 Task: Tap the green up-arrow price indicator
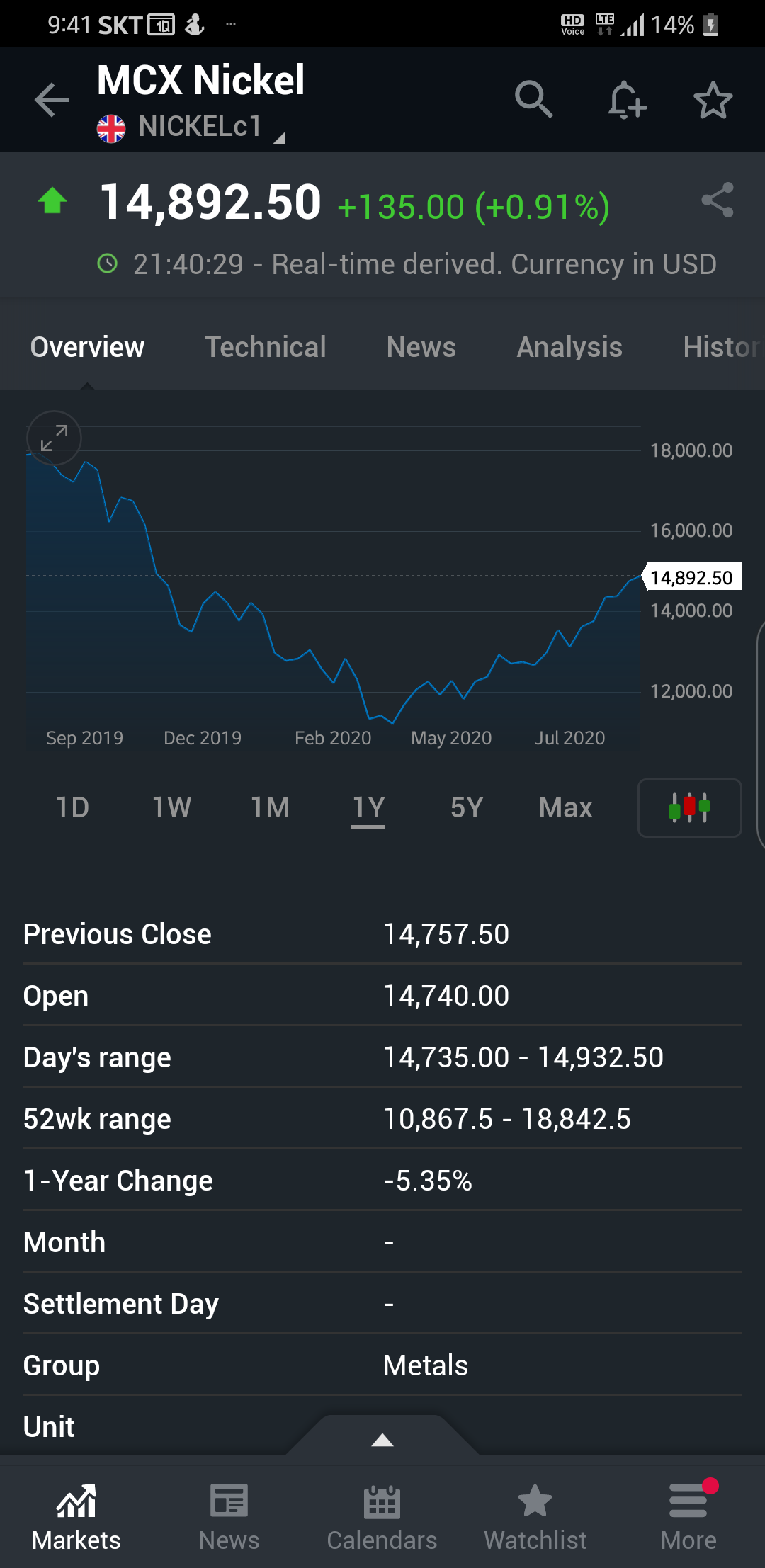(x=52, y=200)
